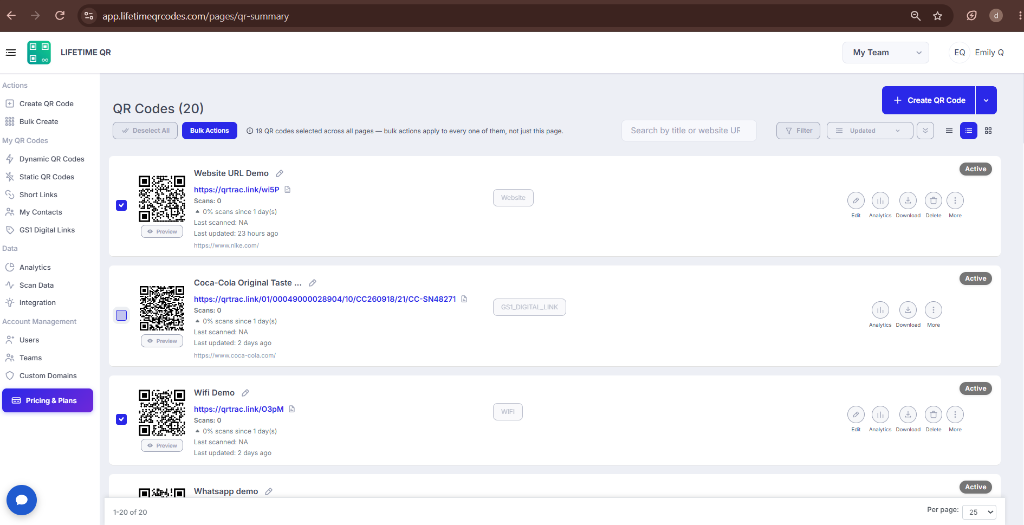
Task: Uncheck the Website URL Demo checkbox
Action: tap(121, 206)
